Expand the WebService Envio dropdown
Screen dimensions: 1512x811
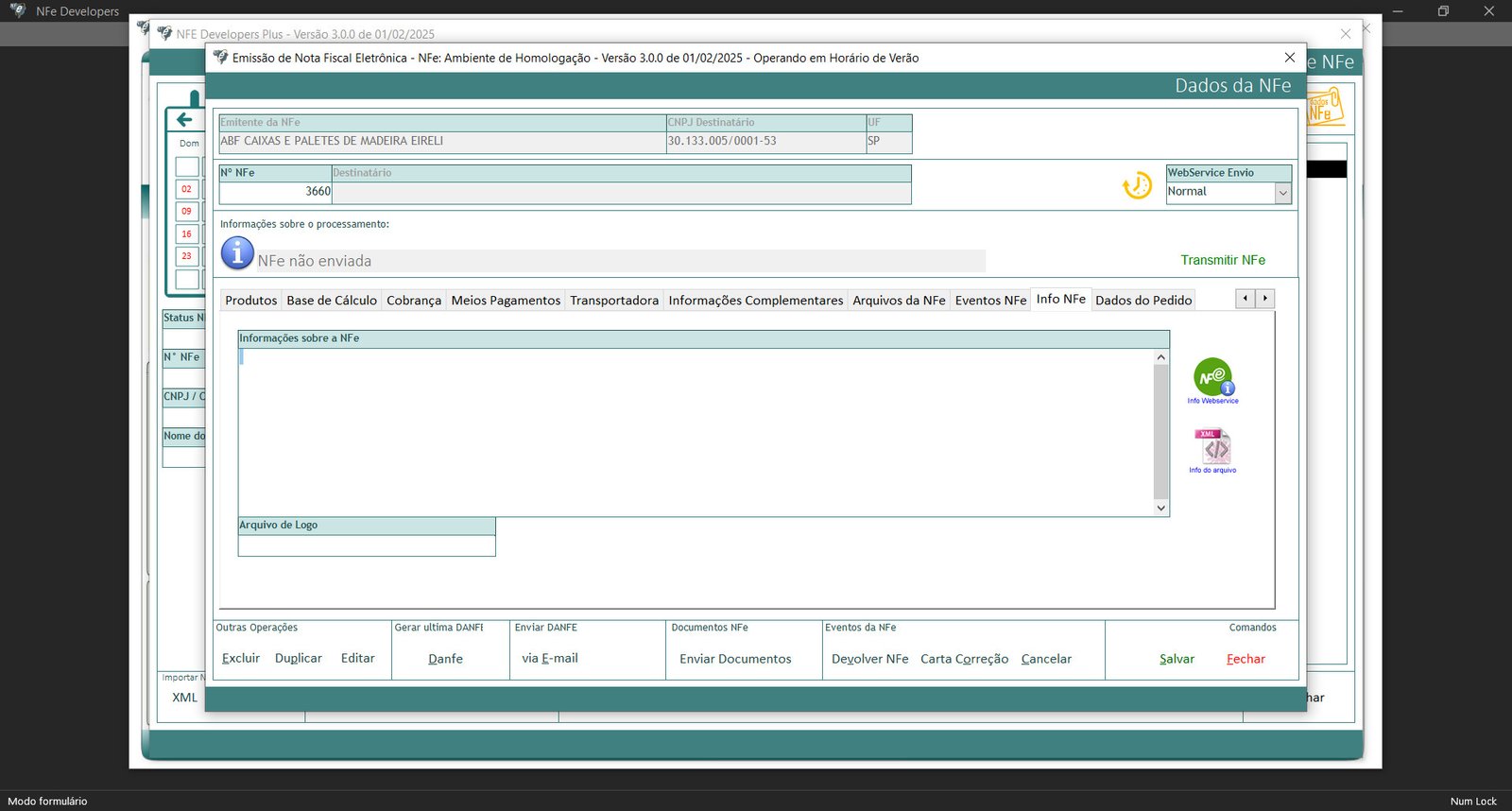[1282, 193]
